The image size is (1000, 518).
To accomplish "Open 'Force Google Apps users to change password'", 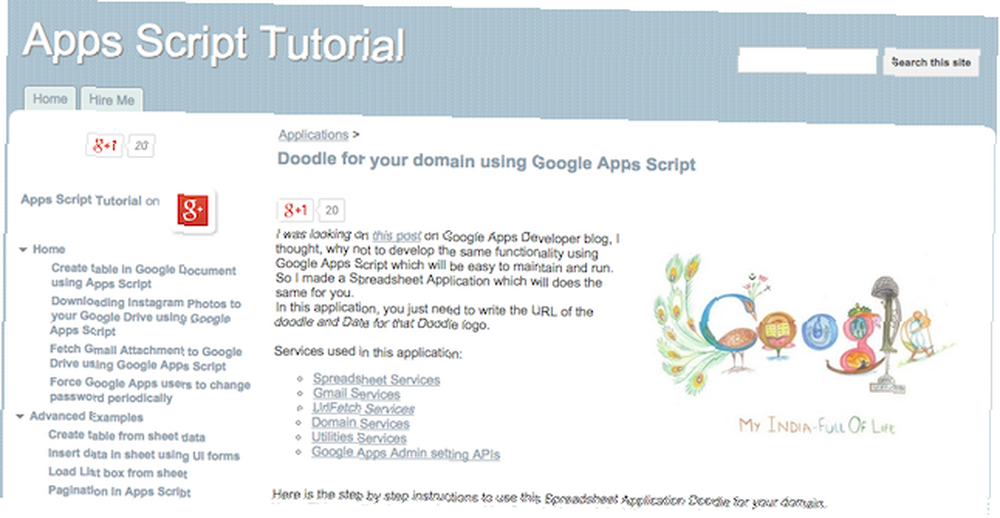I will (x=150, y=390).
